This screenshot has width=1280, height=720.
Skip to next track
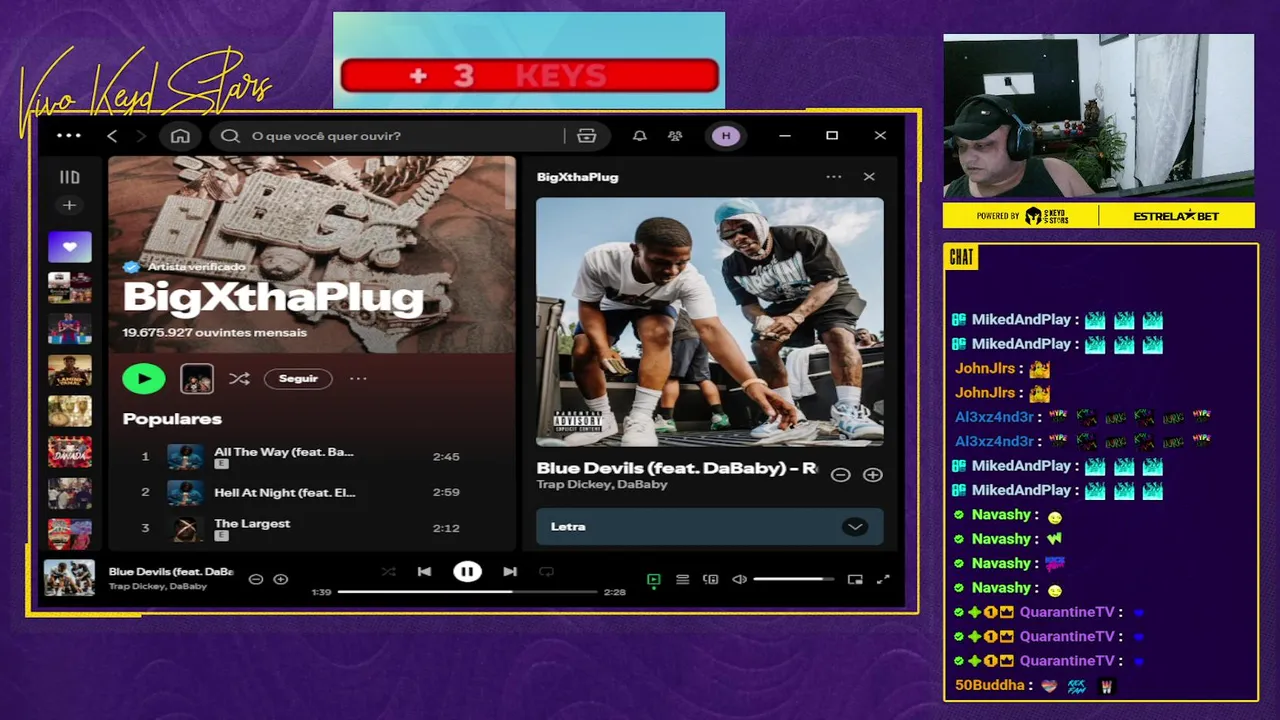(510, 572)
